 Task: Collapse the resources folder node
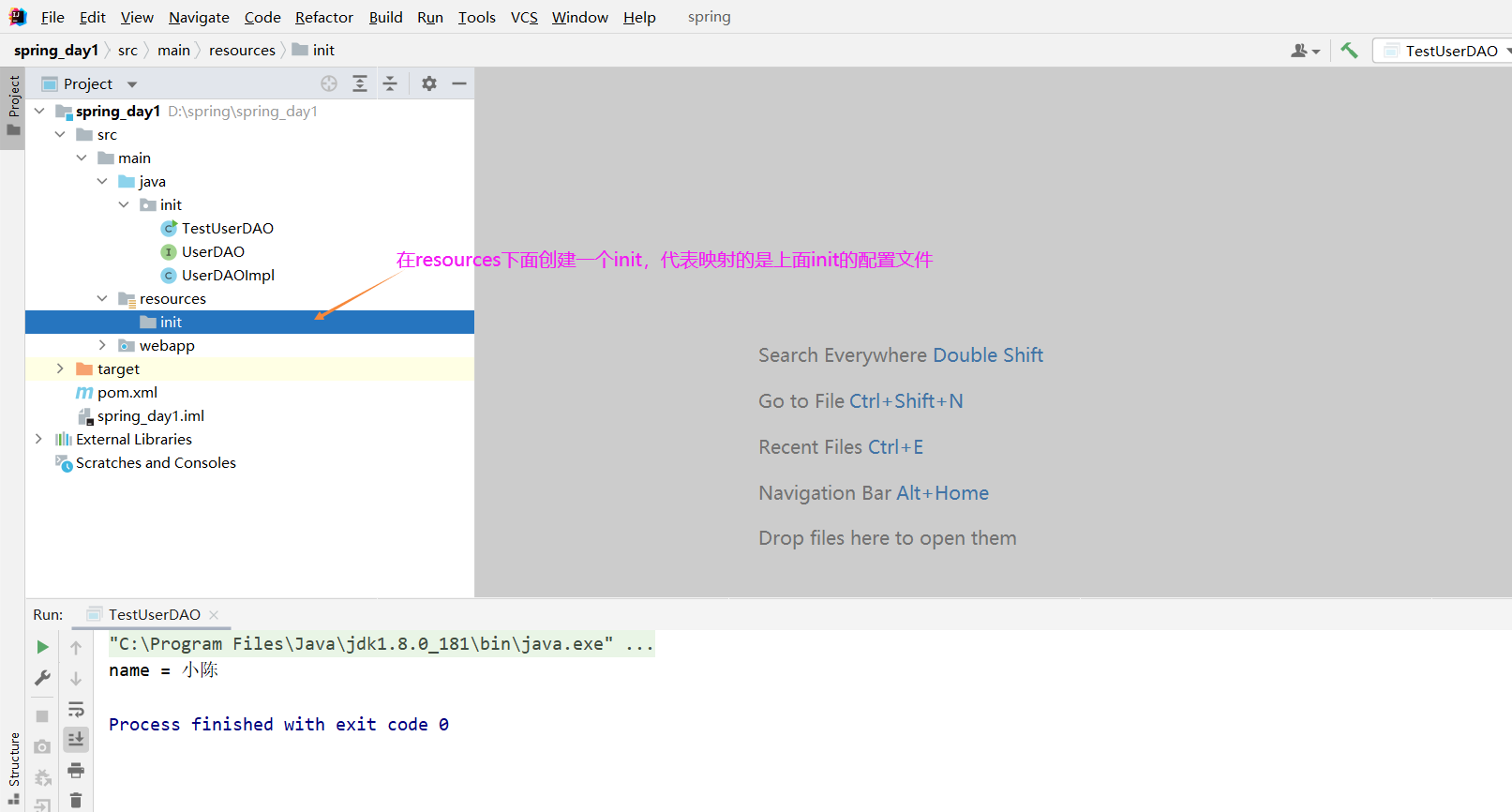[x=102, y=298]
